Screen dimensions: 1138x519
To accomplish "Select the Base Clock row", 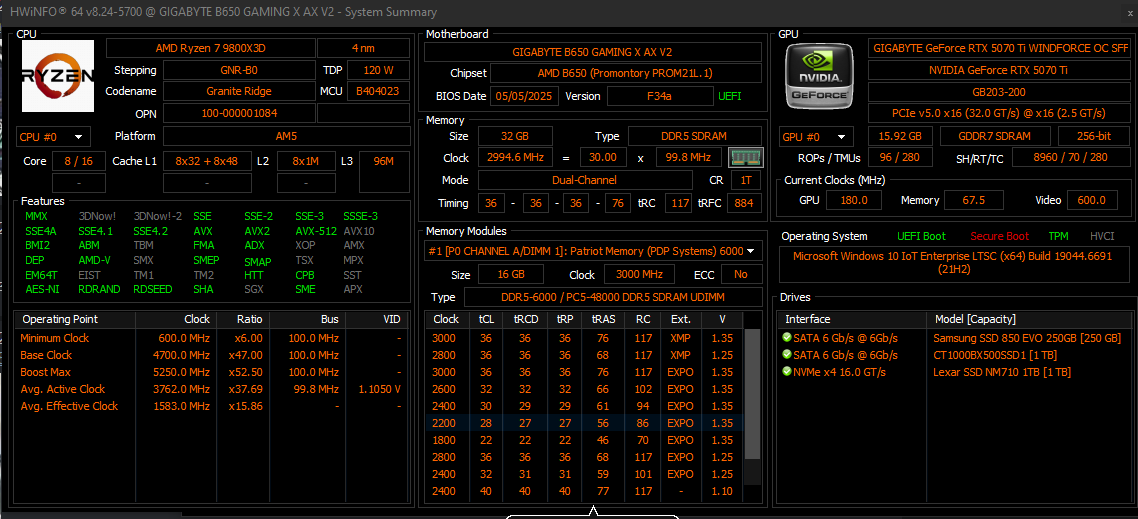I will (x=210, y=356).
